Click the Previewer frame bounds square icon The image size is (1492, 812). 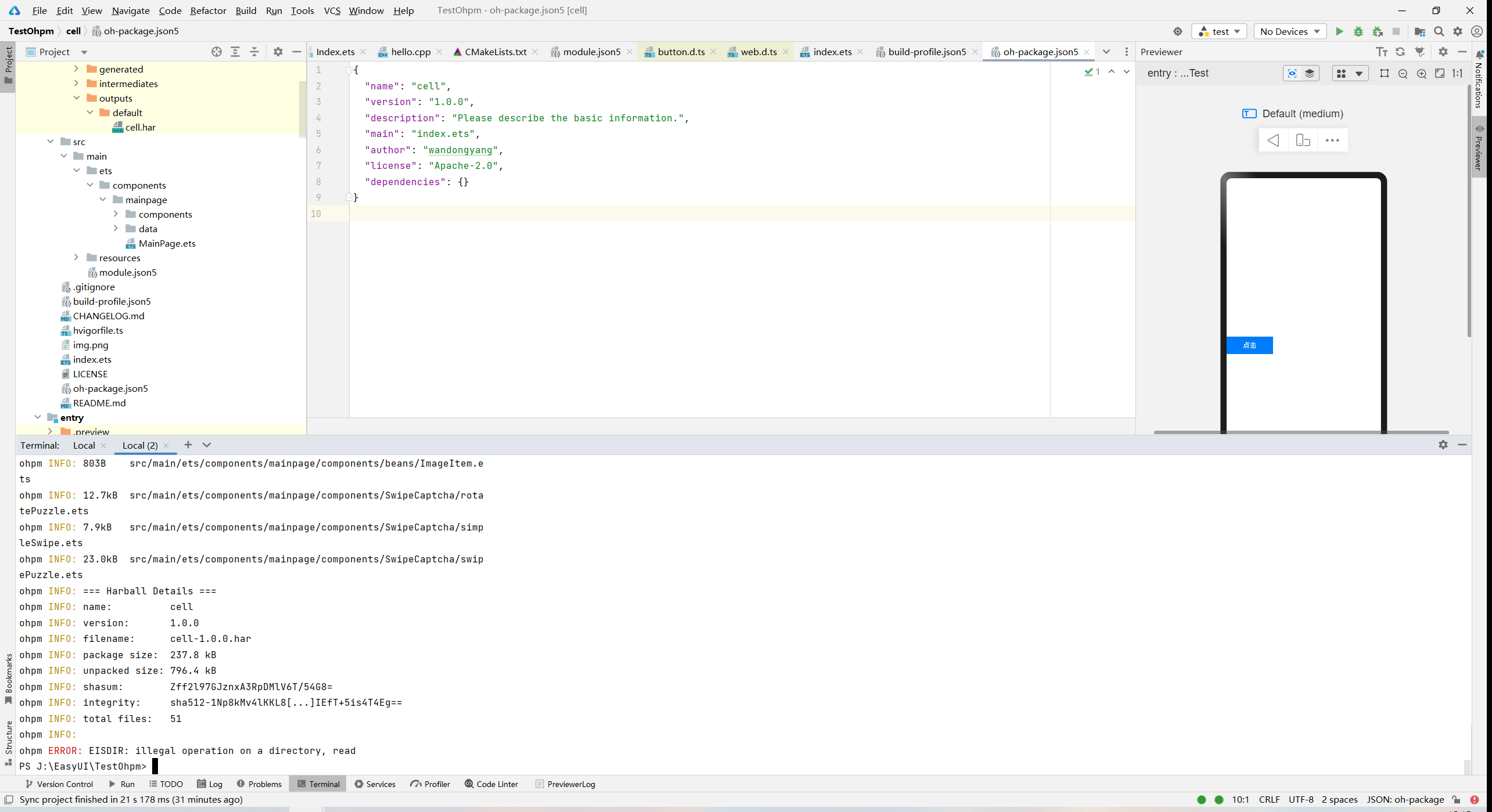click(x=1385, y=73)
